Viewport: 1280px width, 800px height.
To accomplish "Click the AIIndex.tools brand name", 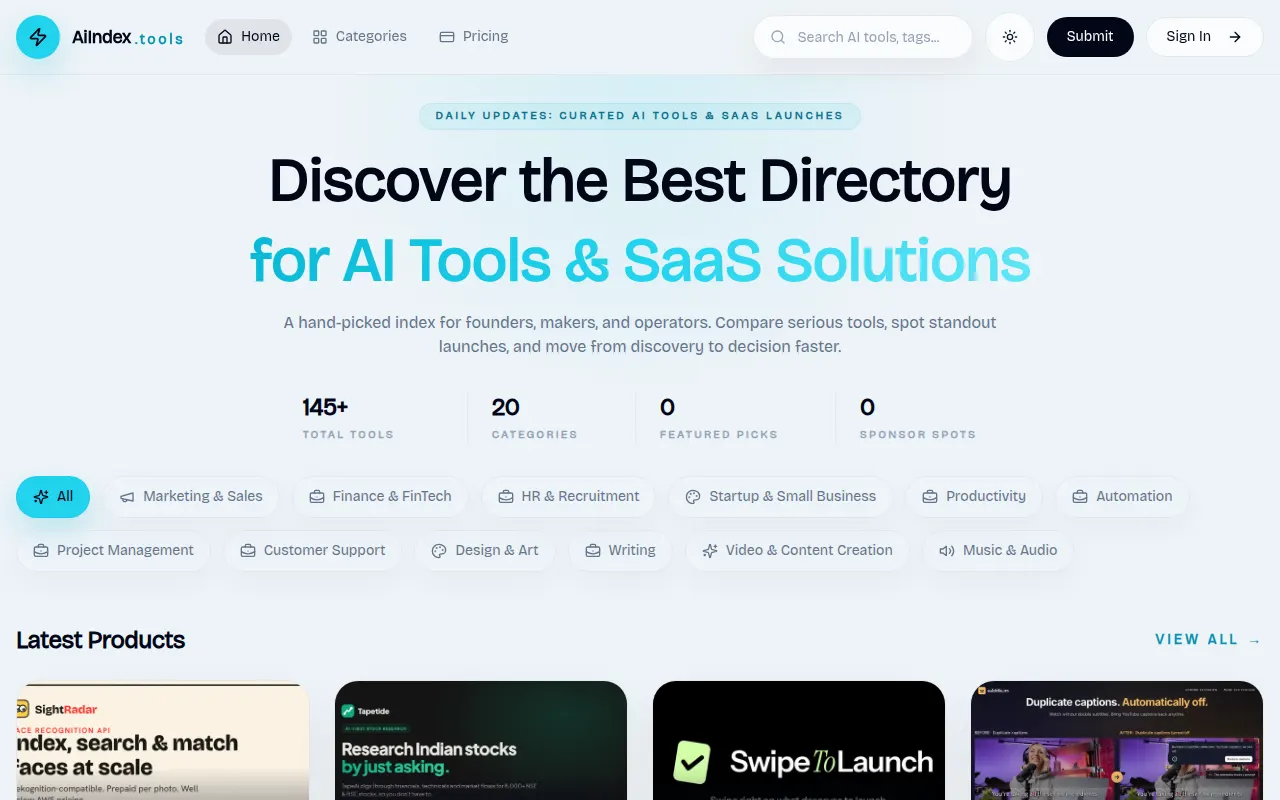I will 128,38.
